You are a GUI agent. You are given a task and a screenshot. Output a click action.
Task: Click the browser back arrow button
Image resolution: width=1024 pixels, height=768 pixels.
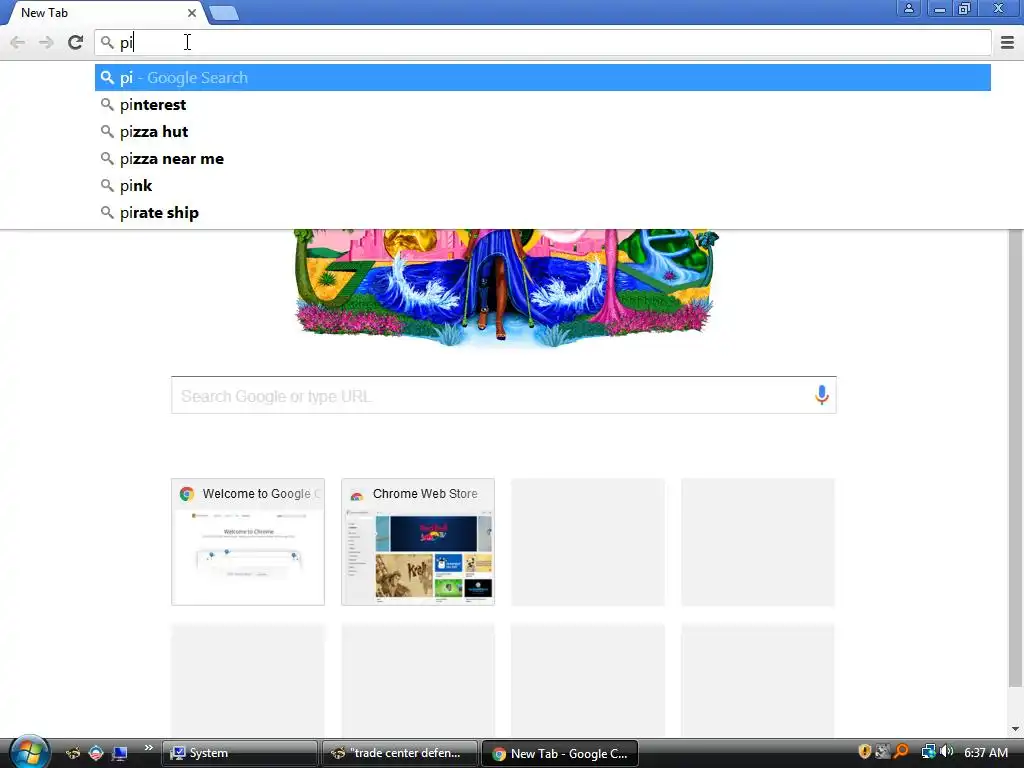click(x=18, y=42)
